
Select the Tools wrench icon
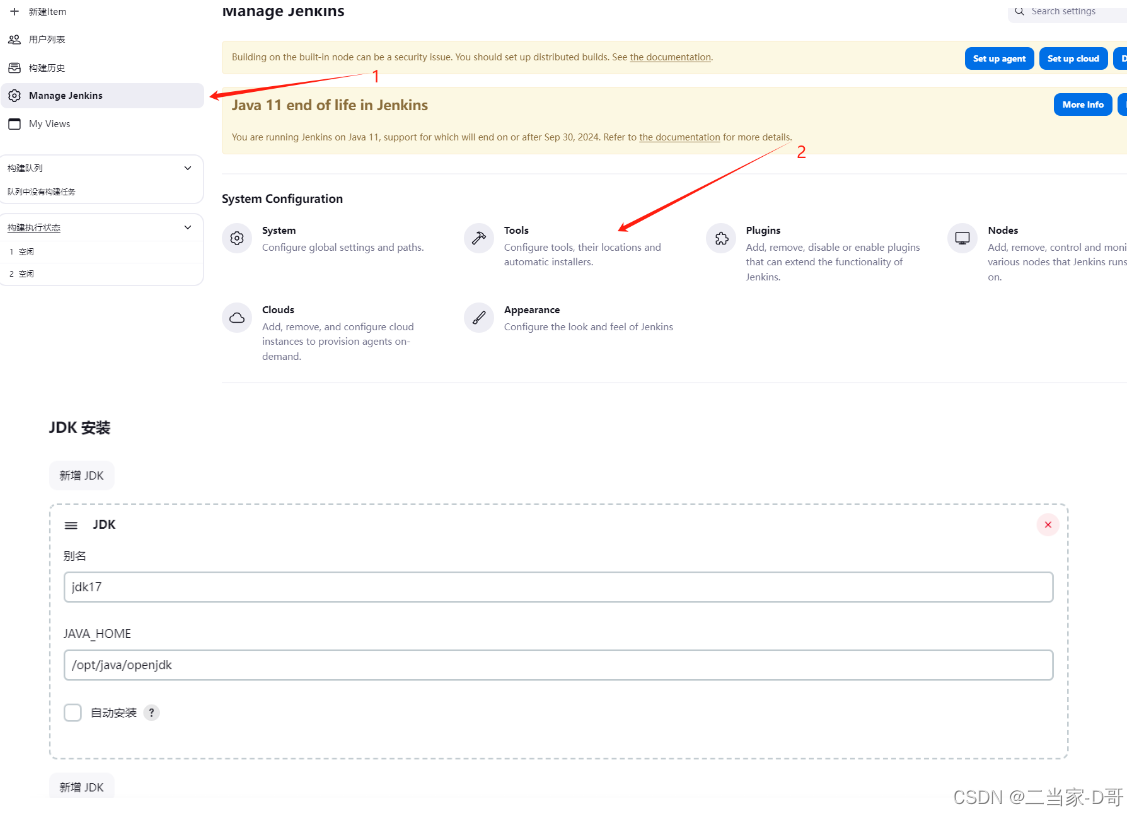click(478, 238)
